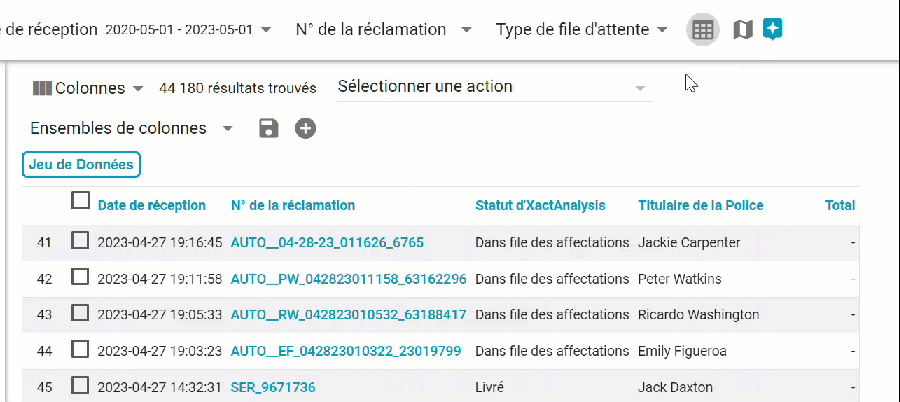Check the box for row 41

click(x=81, y=241)
